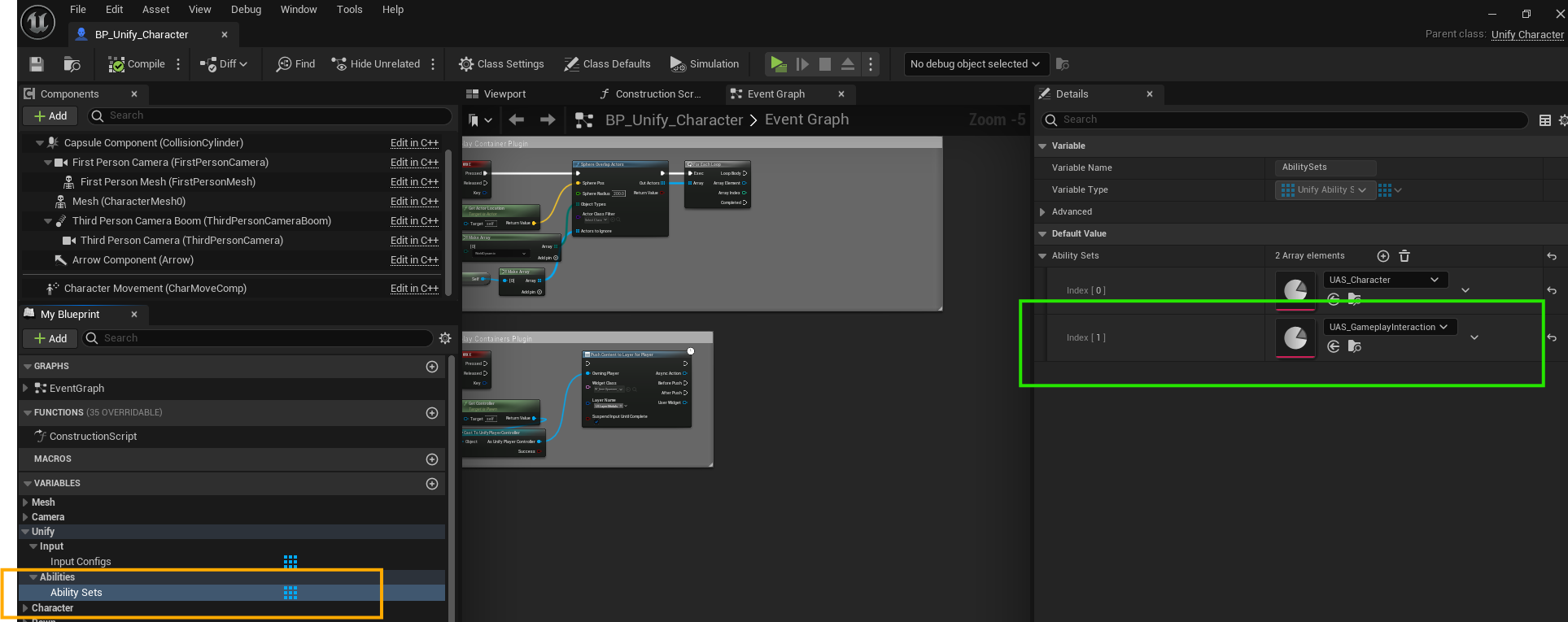Open the Debug menu

246,10
